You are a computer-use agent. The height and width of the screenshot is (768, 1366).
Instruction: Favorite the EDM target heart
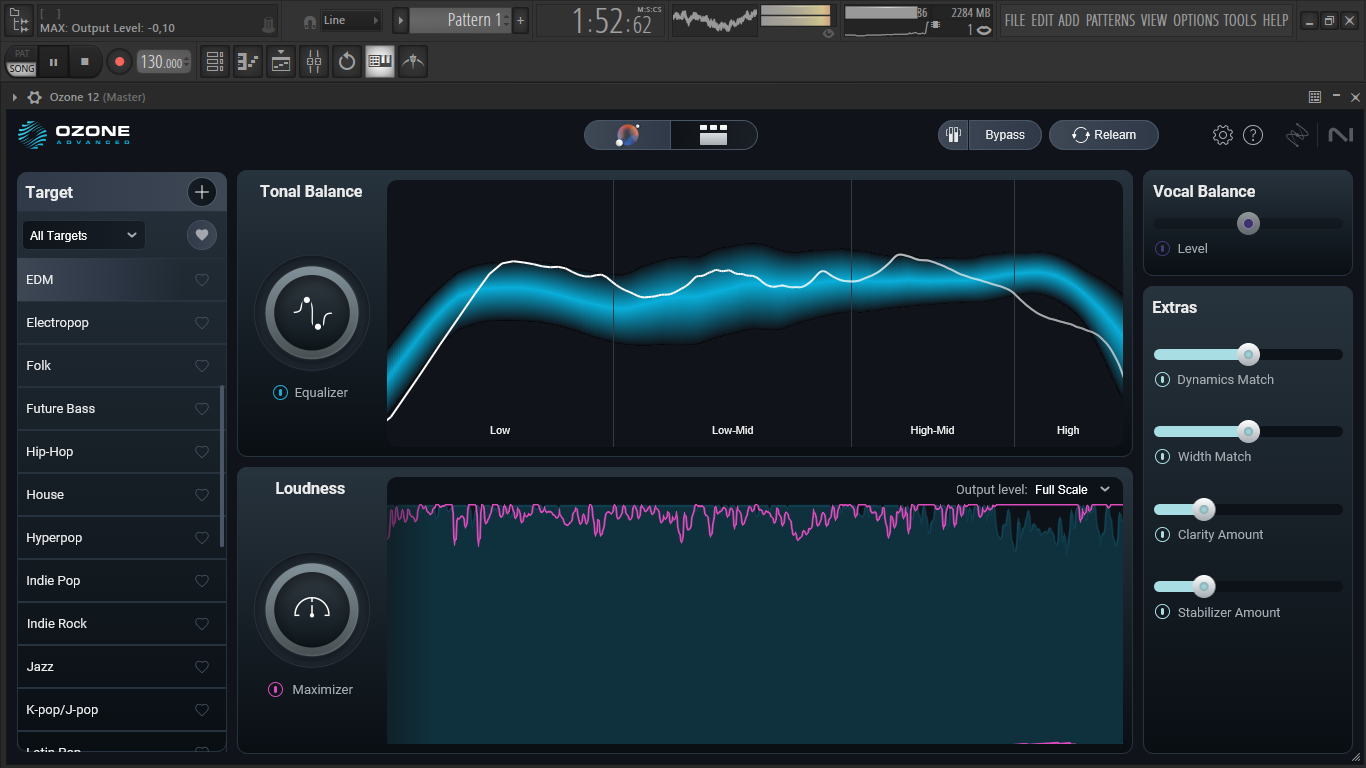[x=202, y=280]
